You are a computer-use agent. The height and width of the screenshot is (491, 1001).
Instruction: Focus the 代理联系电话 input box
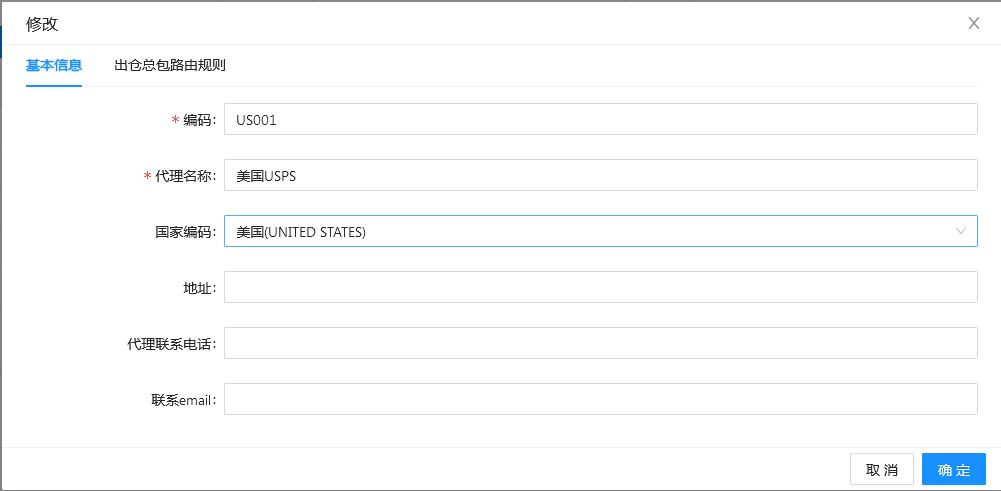[601, 343]
